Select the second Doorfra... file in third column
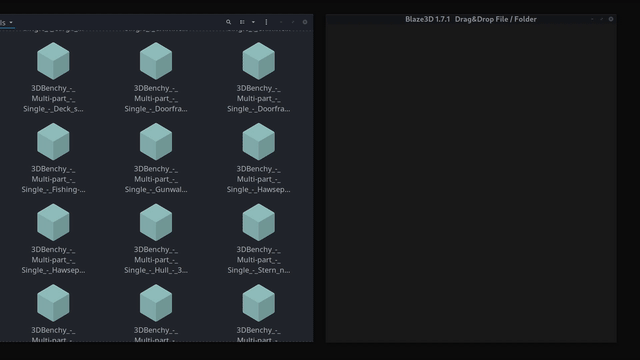 (258, 78)
